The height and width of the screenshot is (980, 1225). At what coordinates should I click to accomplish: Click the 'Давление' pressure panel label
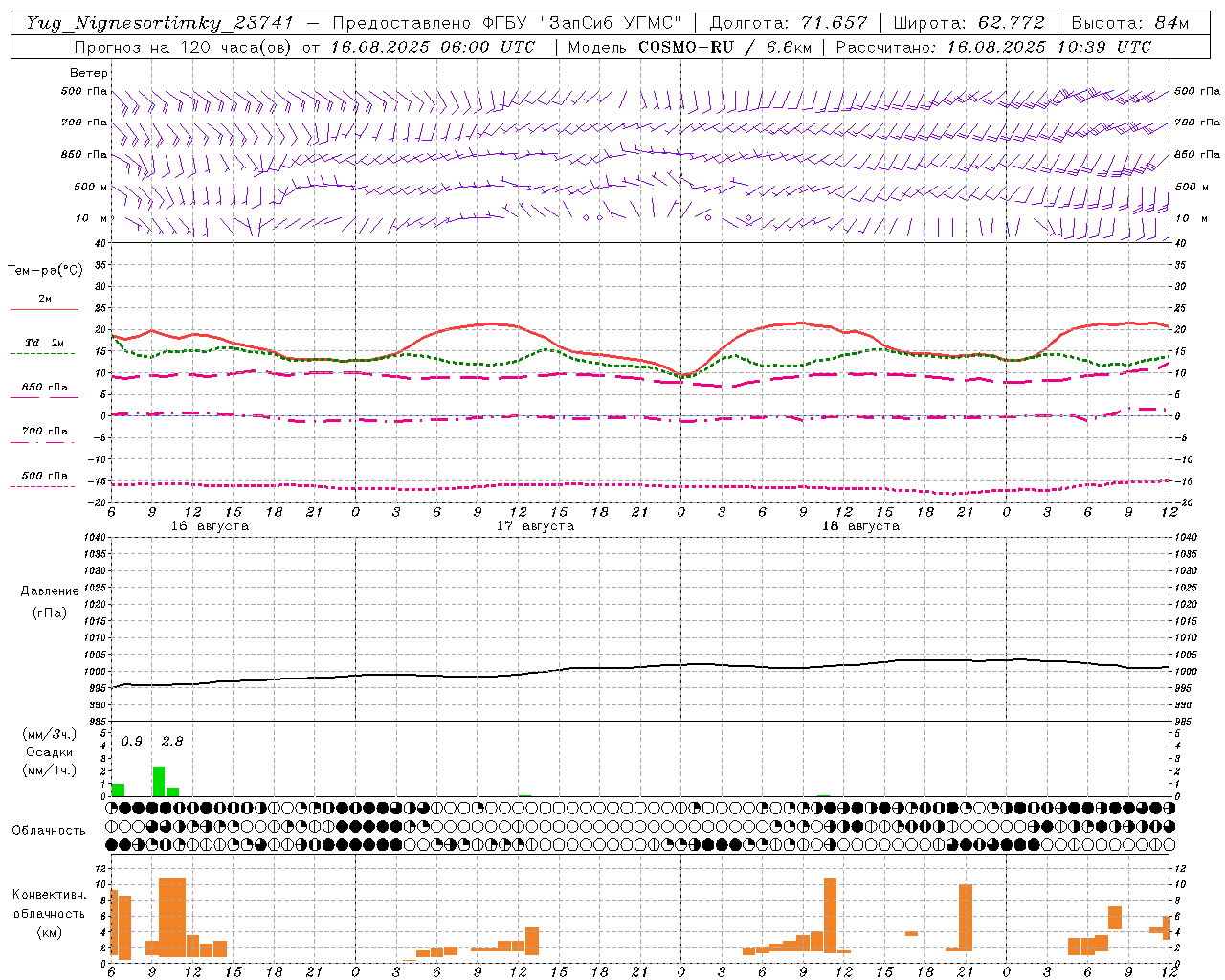(50, 591)
